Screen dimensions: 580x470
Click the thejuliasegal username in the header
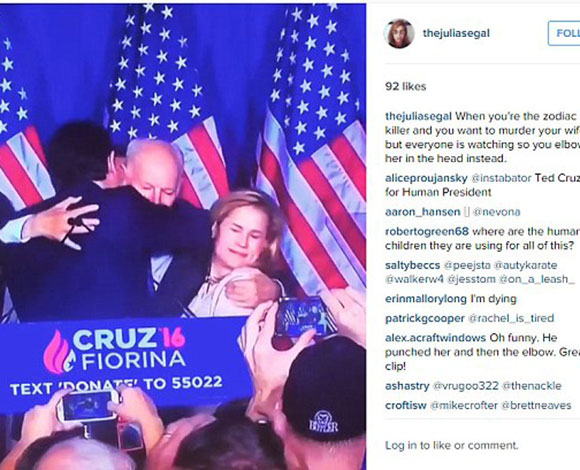pos(456,33)
